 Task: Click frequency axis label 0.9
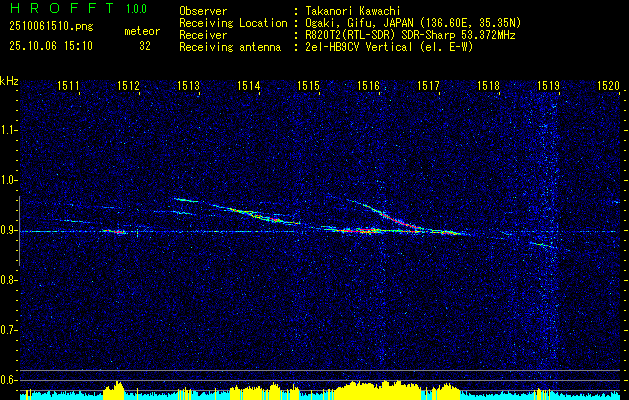(x=8, y=230)
